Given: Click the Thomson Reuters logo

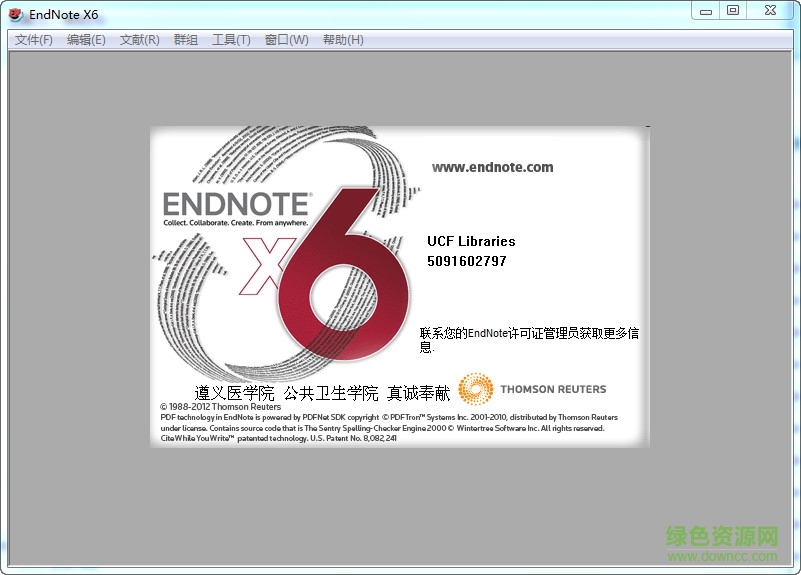Looking at the screenshot, I should pyautogui.click(x=532, y=389).
